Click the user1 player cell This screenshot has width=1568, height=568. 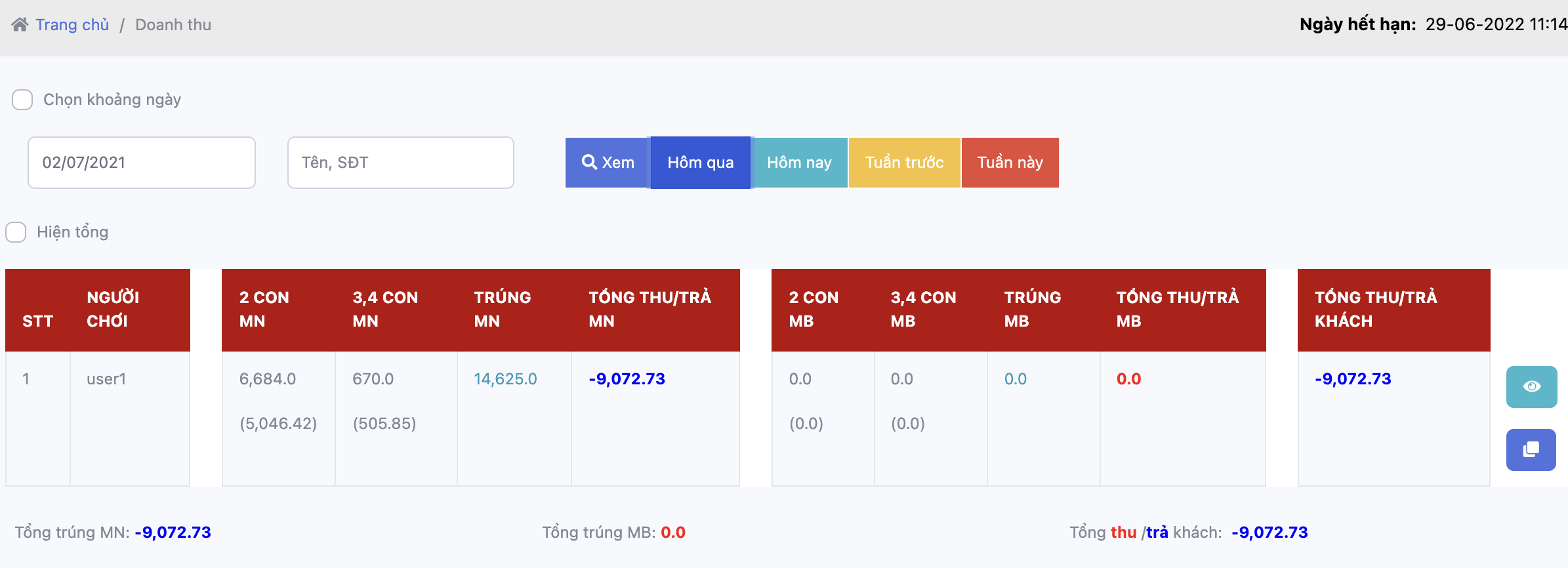(x=106, y=379)
